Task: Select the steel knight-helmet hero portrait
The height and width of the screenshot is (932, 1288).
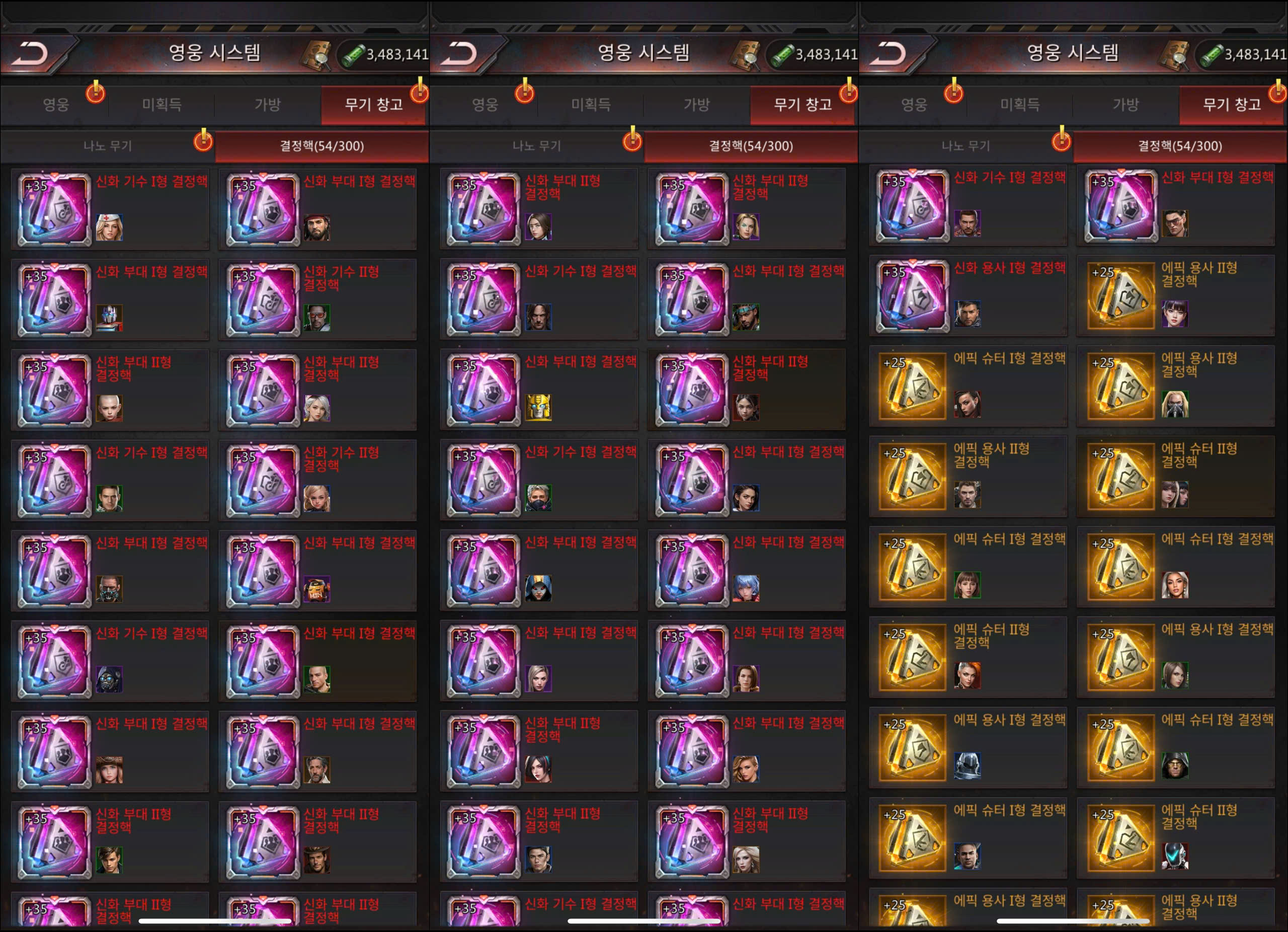Action: click(967, 766)
